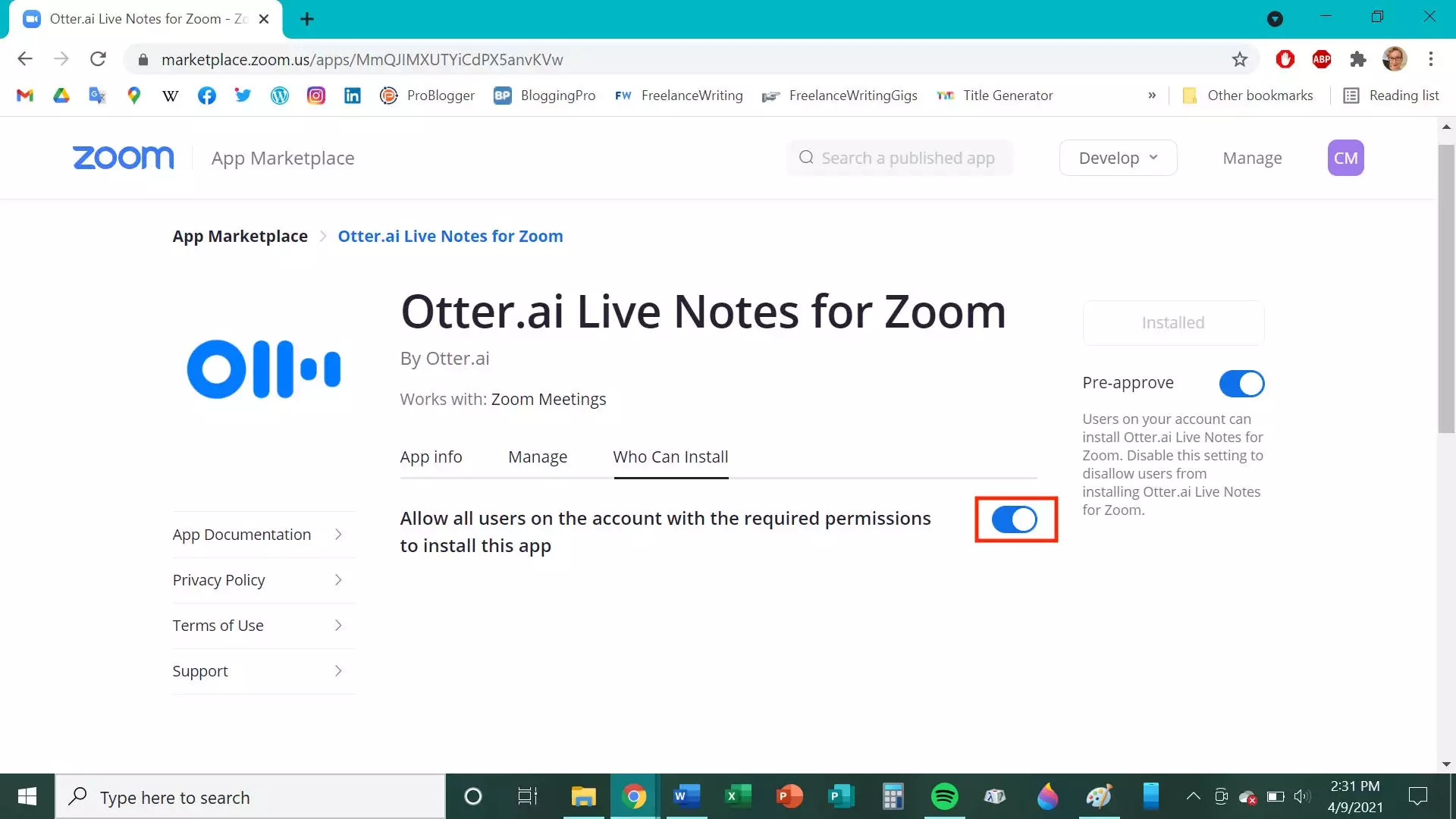This screenshot has height=819, width=1456.
Task: Click the page vertical scrollbar
Action: [1446, 288]
